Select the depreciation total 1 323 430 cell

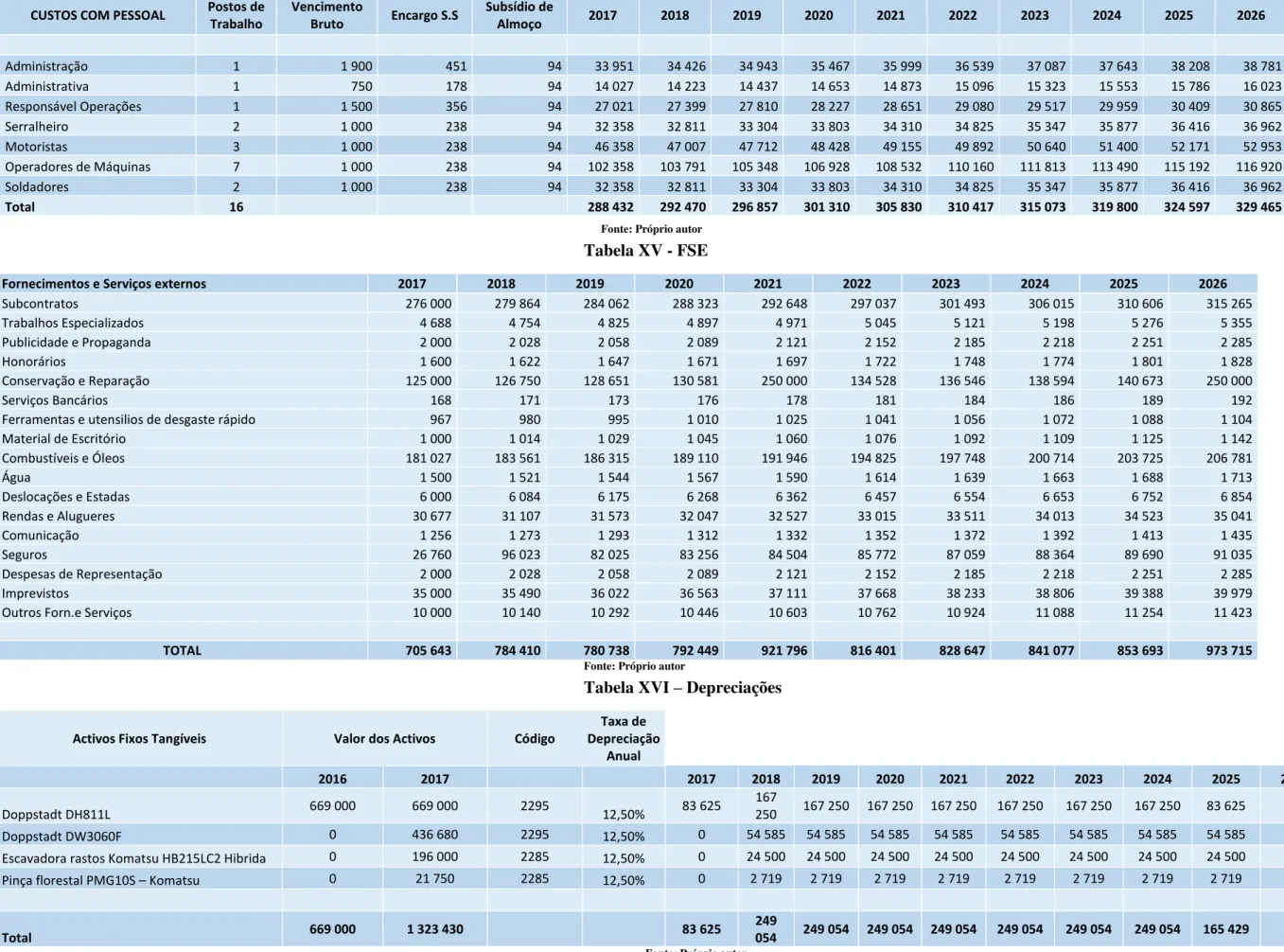point(435,929)
